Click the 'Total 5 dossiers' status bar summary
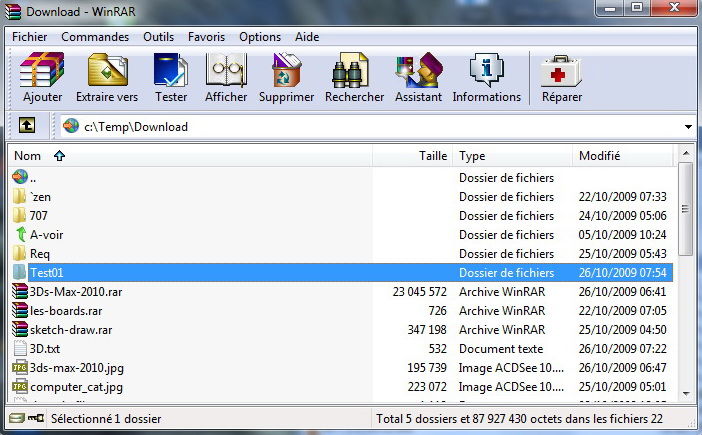This screenshot has width=702, height=435. (x=519, y=419)
